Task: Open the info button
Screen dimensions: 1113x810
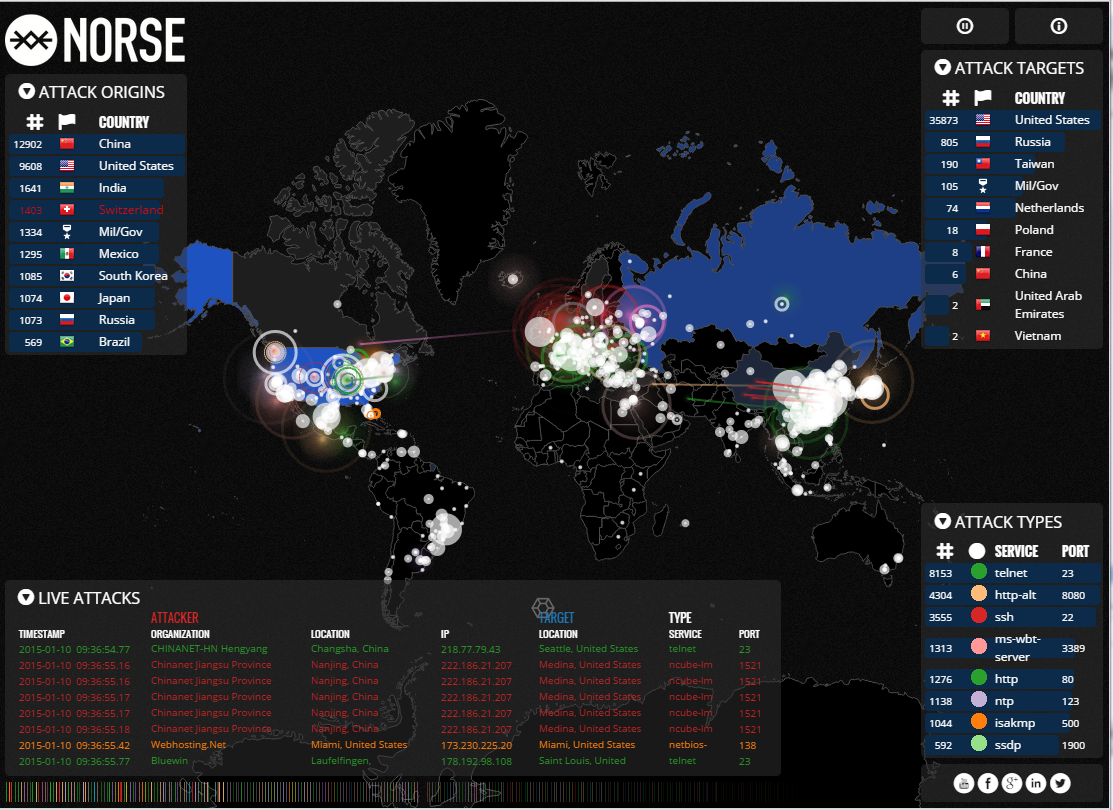Action: click(x=1058, y=26)
